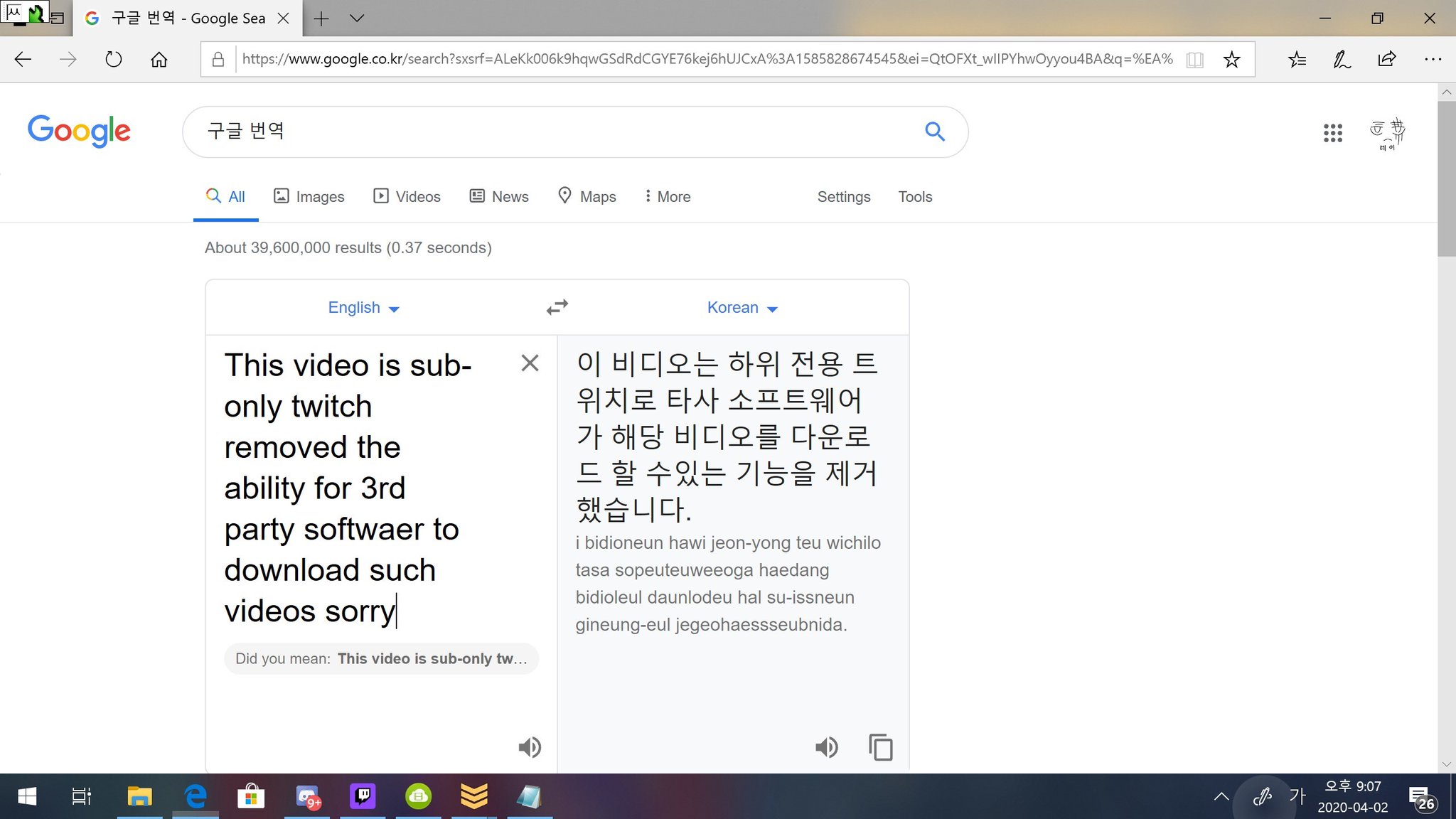The width and height of the screenshot is (1456, 819).
Task: Listen to the Korean translation audio
Action: click(826, 747)
